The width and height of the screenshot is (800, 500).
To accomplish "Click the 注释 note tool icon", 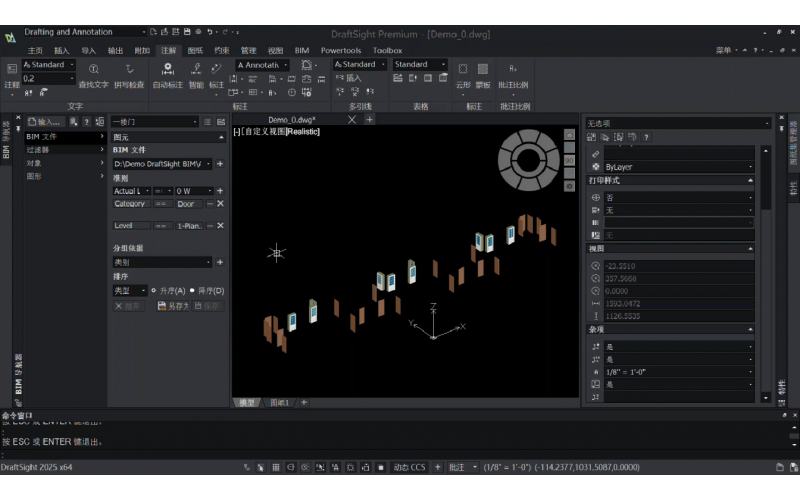I will [x=12, y=69].
